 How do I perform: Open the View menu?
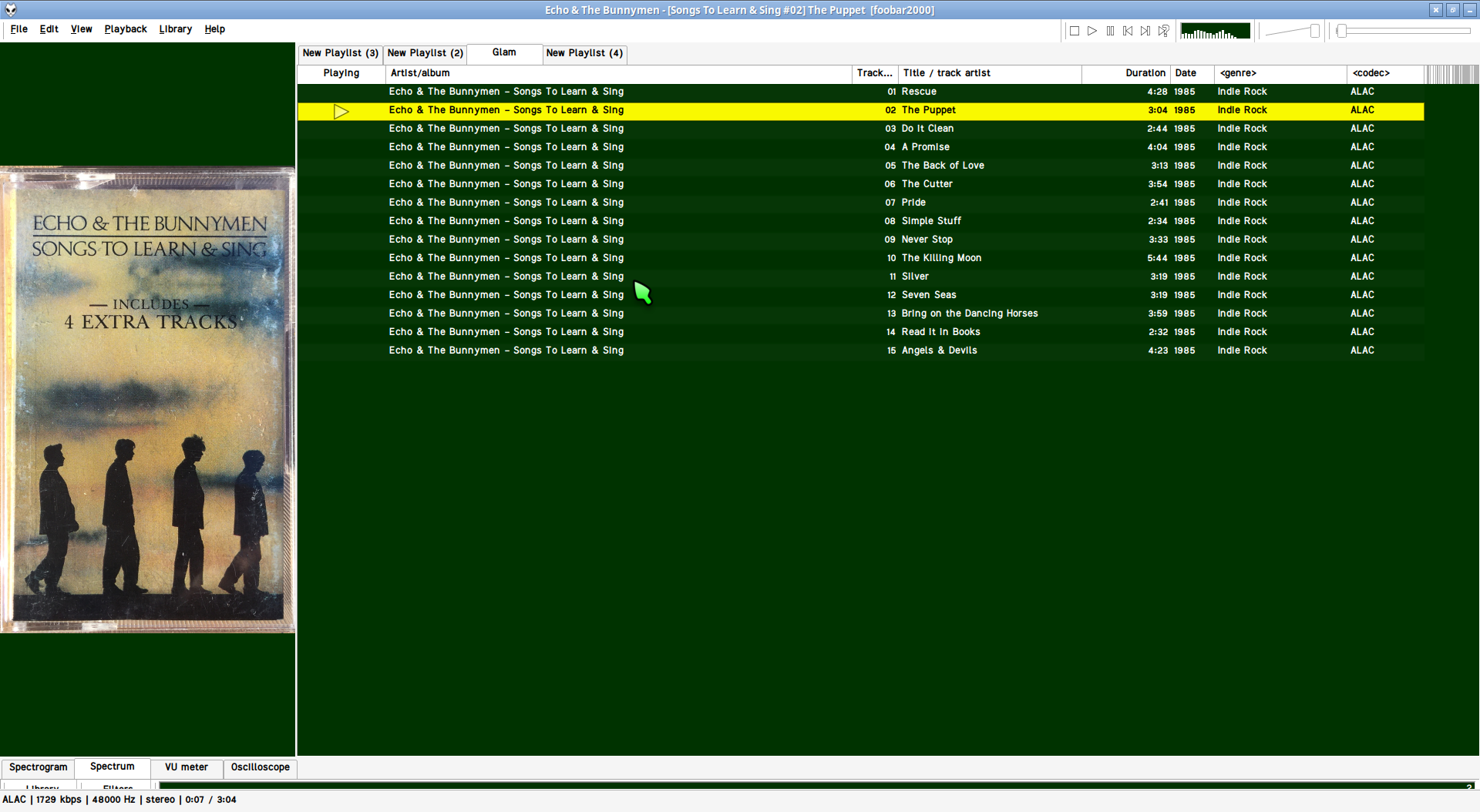tap(81, 29)
